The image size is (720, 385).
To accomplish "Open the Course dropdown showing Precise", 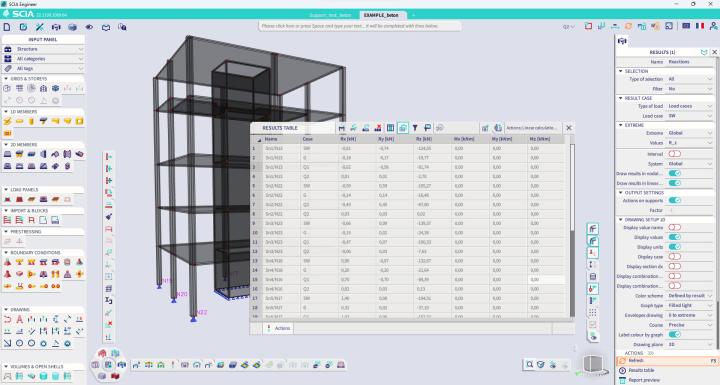I will 690,325.
